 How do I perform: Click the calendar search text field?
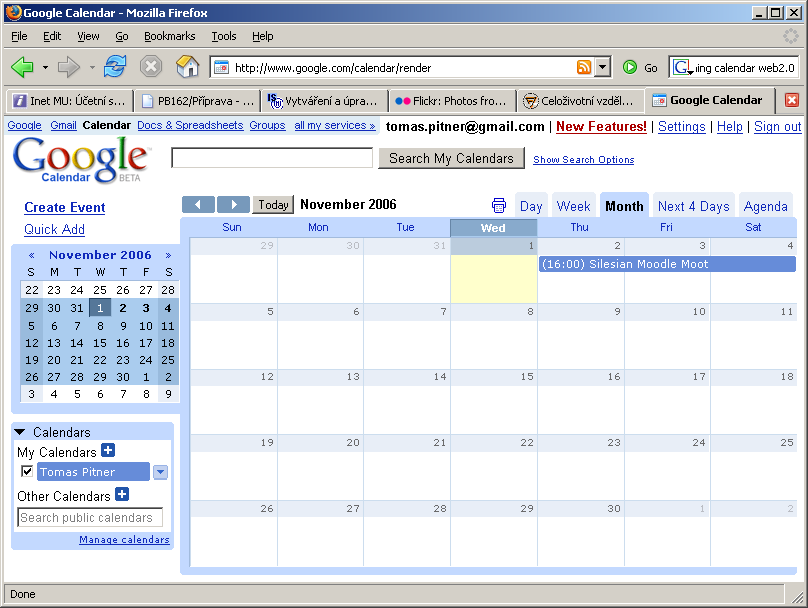[272, 158]
